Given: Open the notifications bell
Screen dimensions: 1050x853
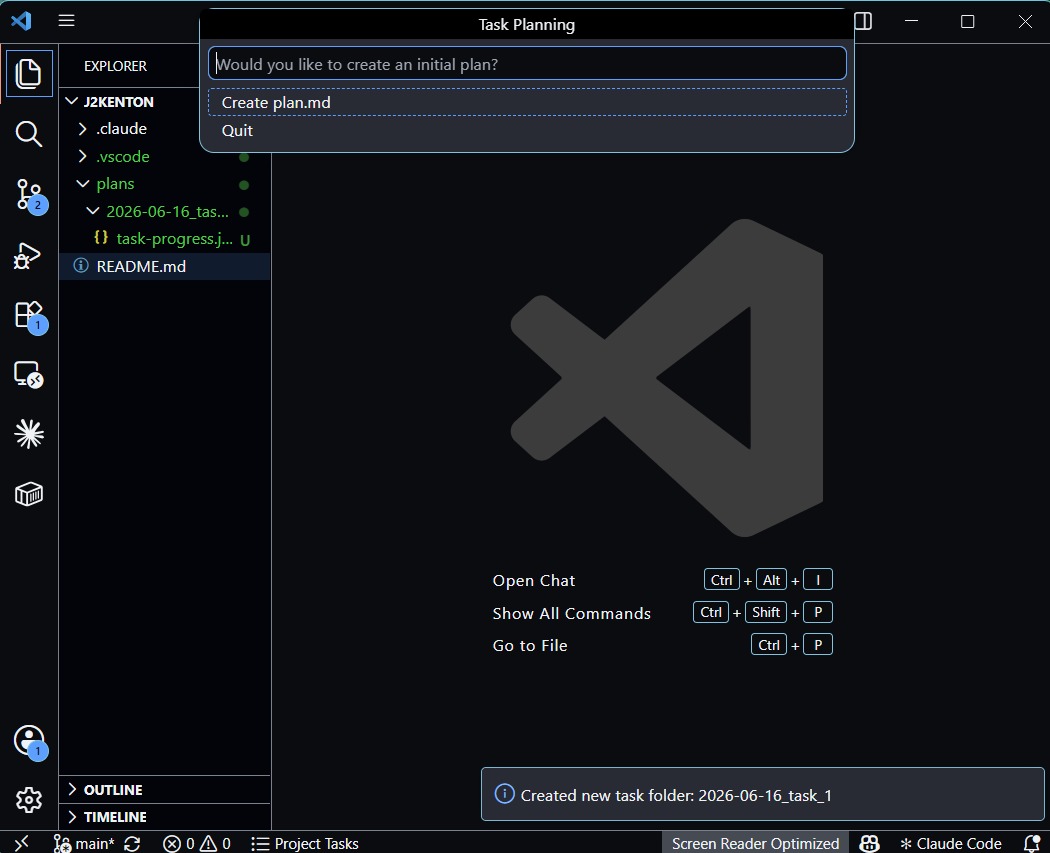Looking at the screenshot, I should coord(1032,844).
